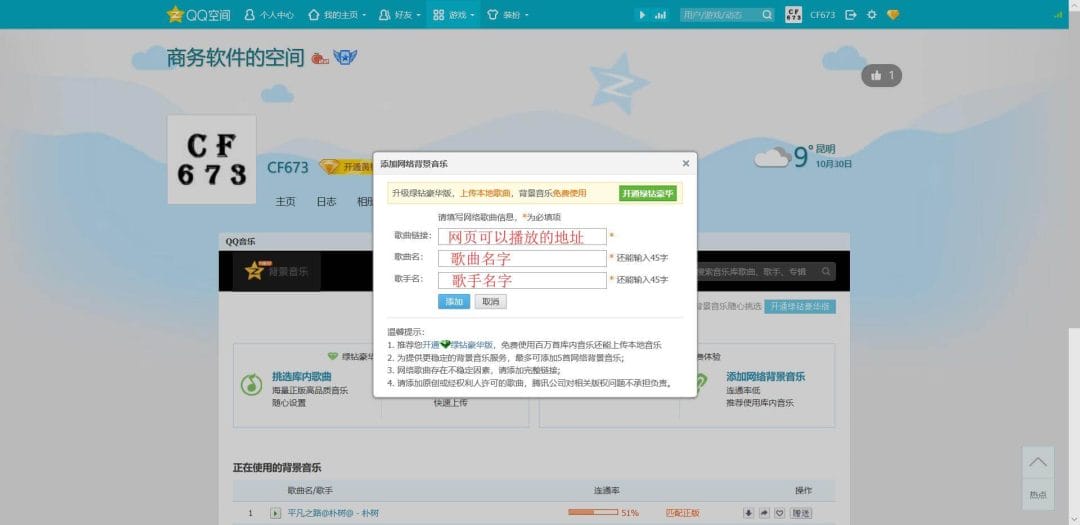Click into the 歌曲链接 input field
The image size is (1080, 525).
[522, 236]
